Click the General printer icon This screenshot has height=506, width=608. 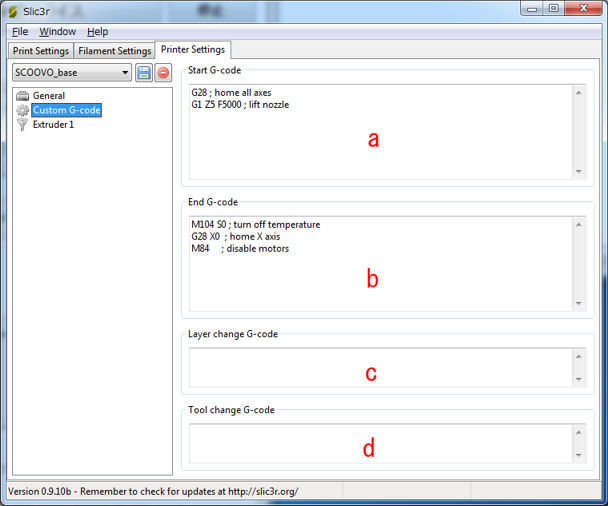click(x=22, y=96)
